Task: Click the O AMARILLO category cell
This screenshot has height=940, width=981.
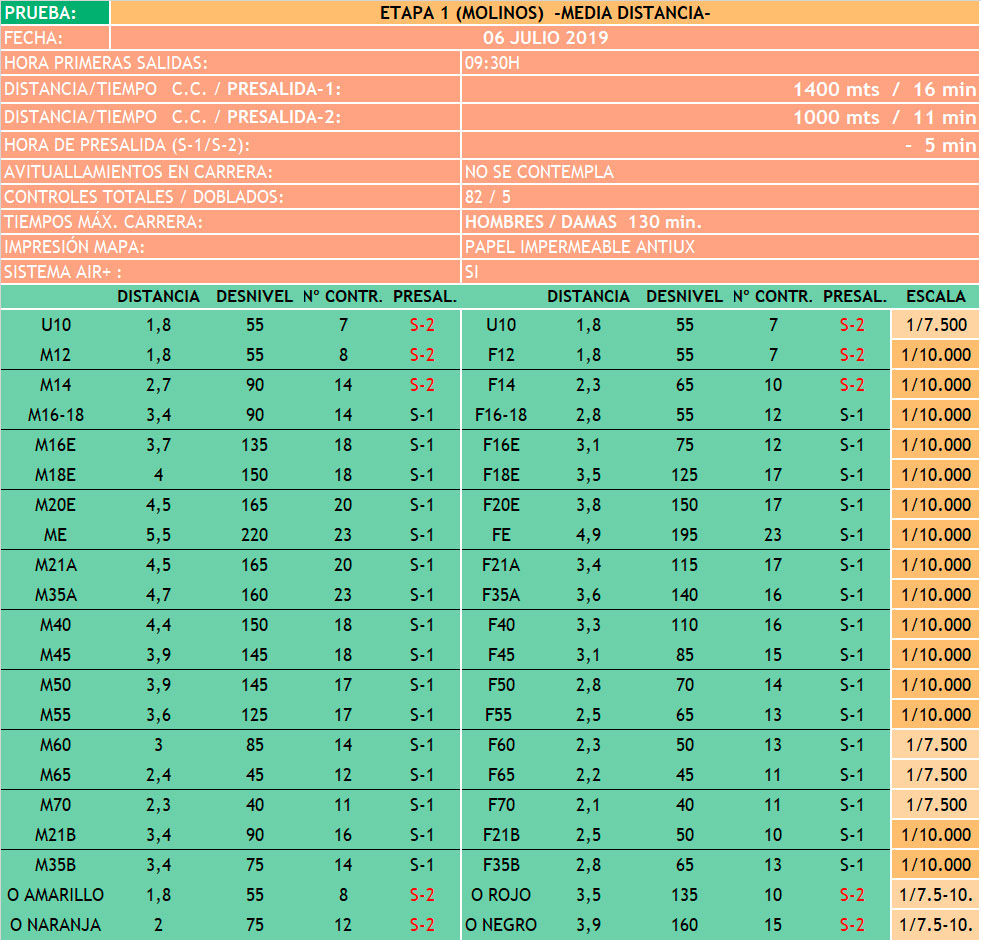Action: pos(56,895)
